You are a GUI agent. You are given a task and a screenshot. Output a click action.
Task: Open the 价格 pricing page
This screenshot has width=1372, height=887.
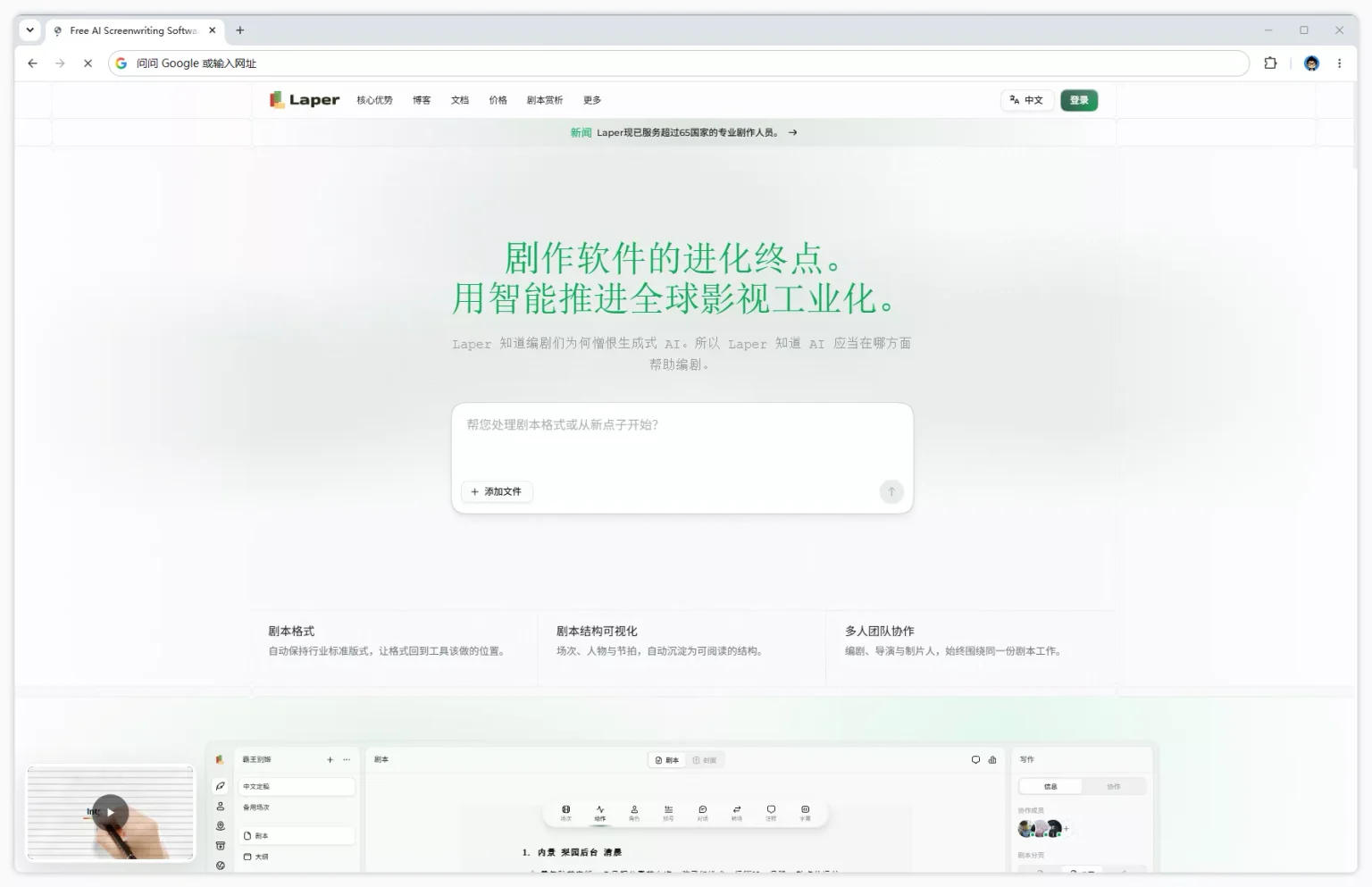[498, 100]
